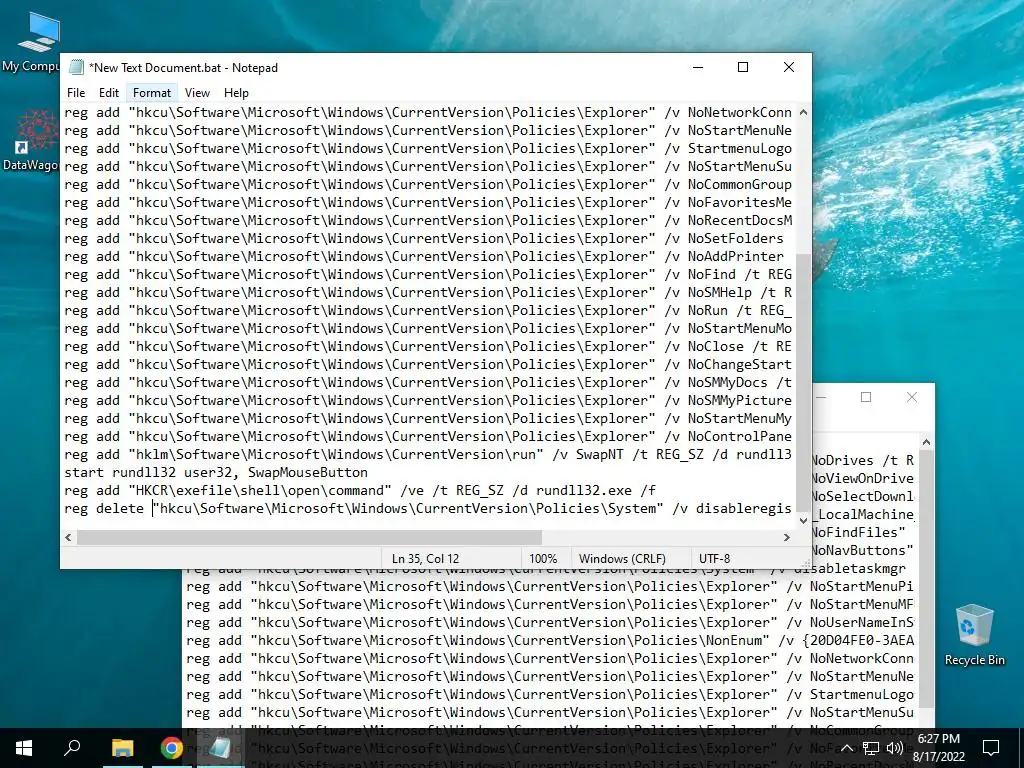
Task: Open the Help menu in Notepad
Action: 236,93
